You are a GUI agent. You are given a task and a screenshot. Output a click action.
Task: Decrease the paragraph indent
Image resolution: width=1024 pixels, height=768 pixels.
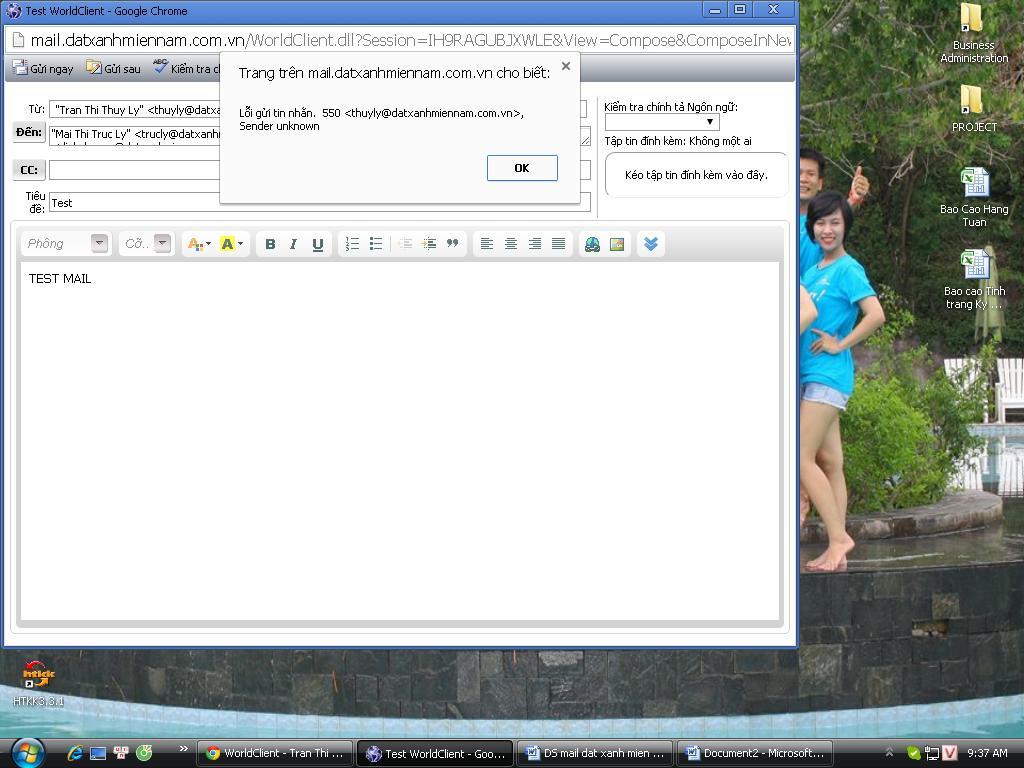[x=405, y=244]
